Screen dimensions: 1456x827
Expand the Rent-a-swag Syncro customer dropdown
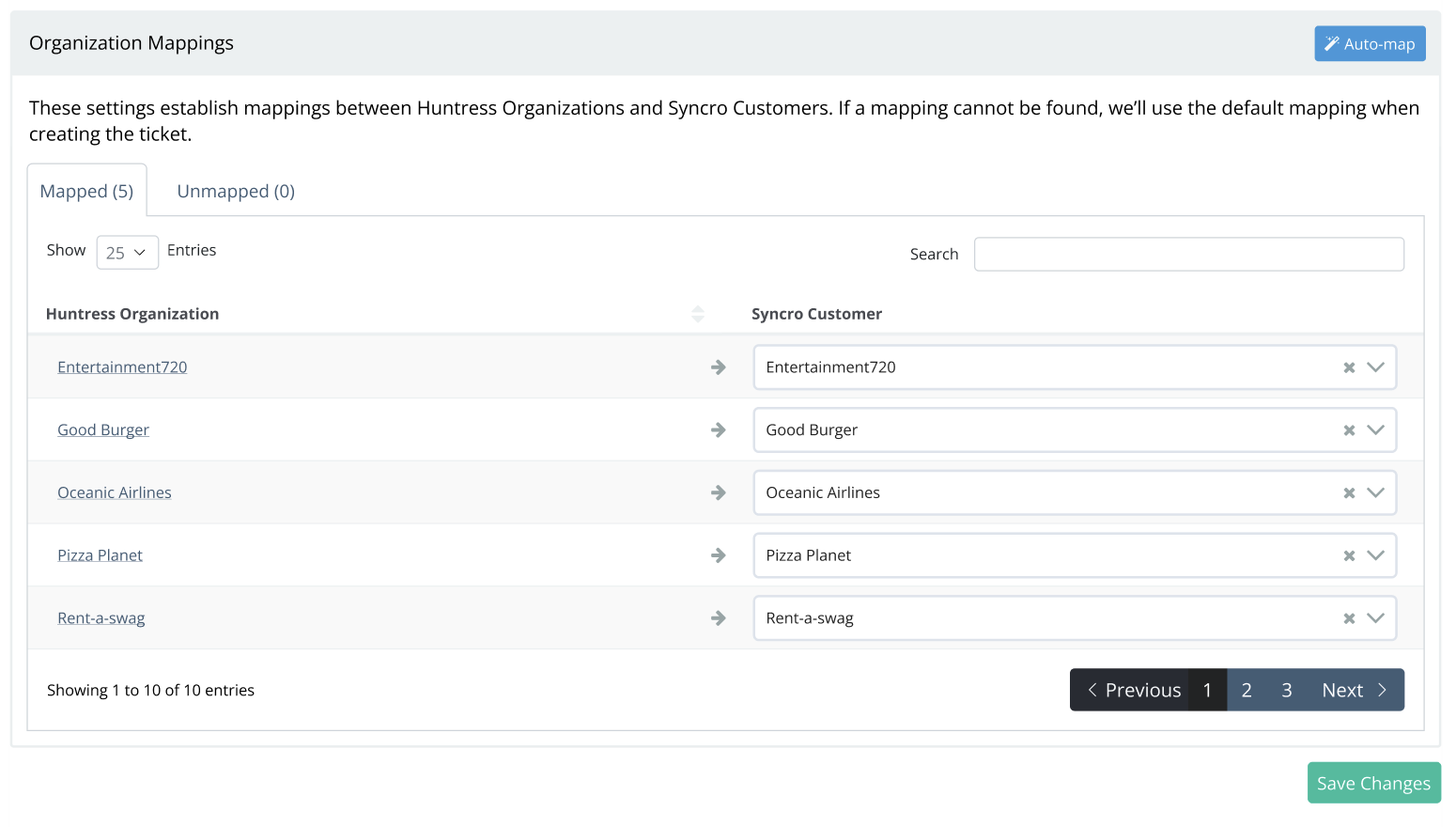pos(1375,618)
